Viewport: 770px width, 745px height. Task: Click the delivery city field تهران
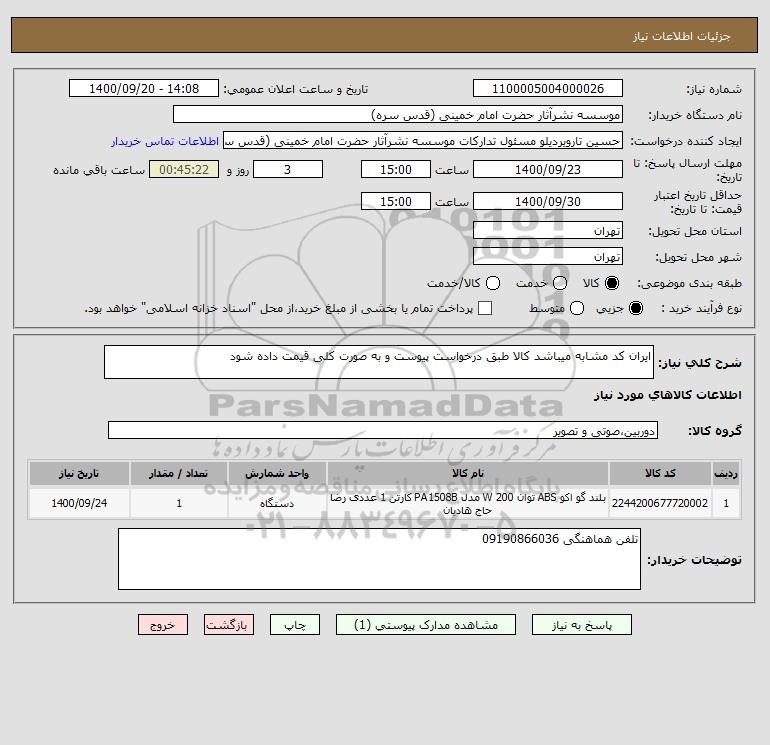(548, 256)
